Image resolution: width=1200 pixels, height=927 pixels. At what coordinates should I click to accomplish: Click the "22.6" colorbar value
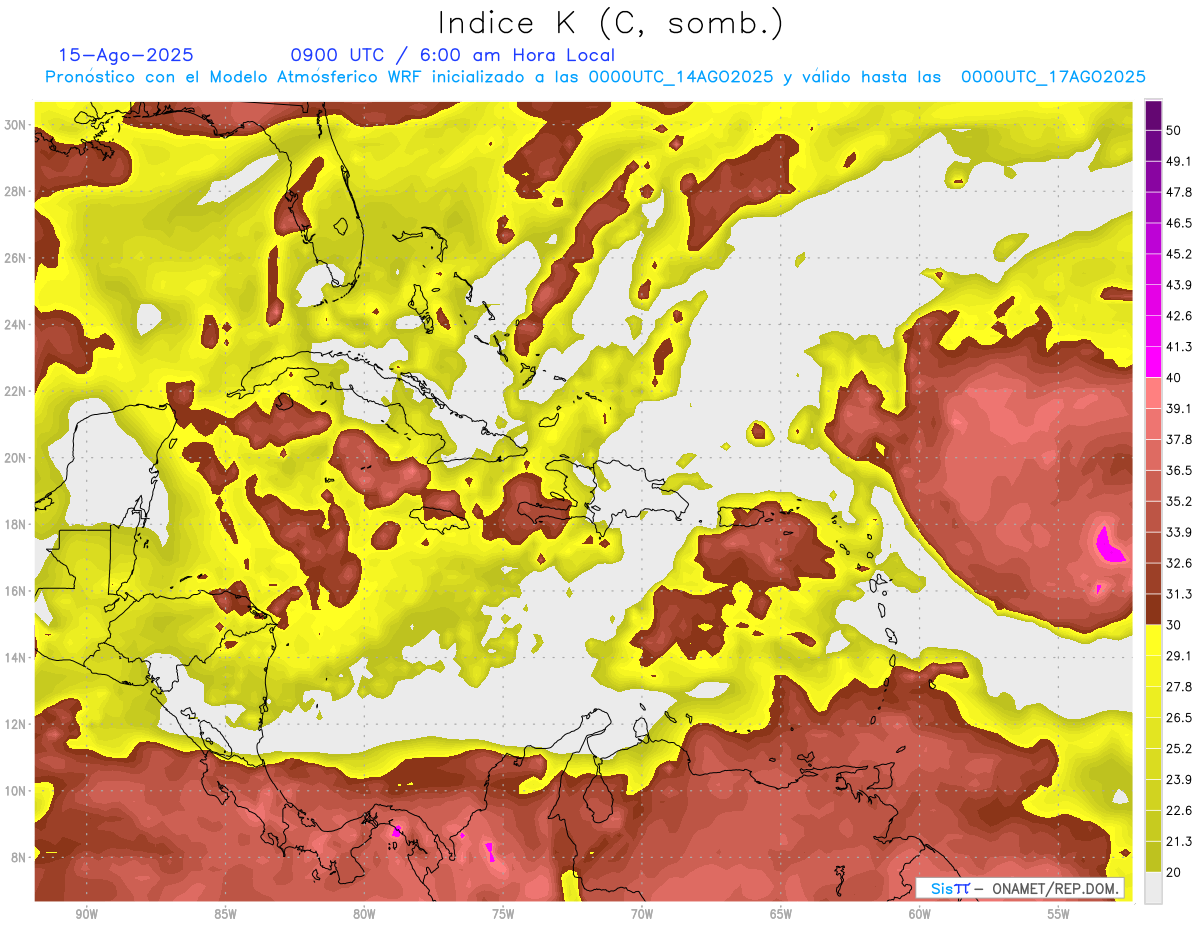(1178, 810)
